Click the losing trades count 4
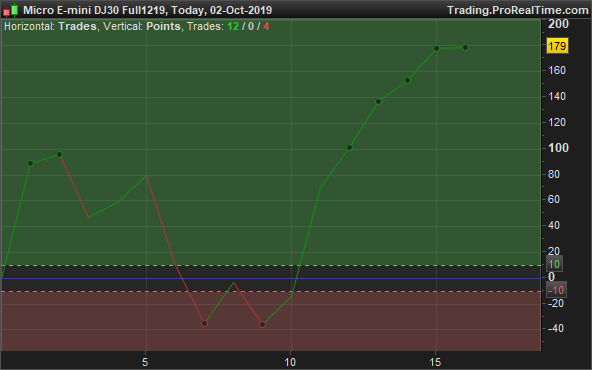Screen dimensions: 592x370 266,26
